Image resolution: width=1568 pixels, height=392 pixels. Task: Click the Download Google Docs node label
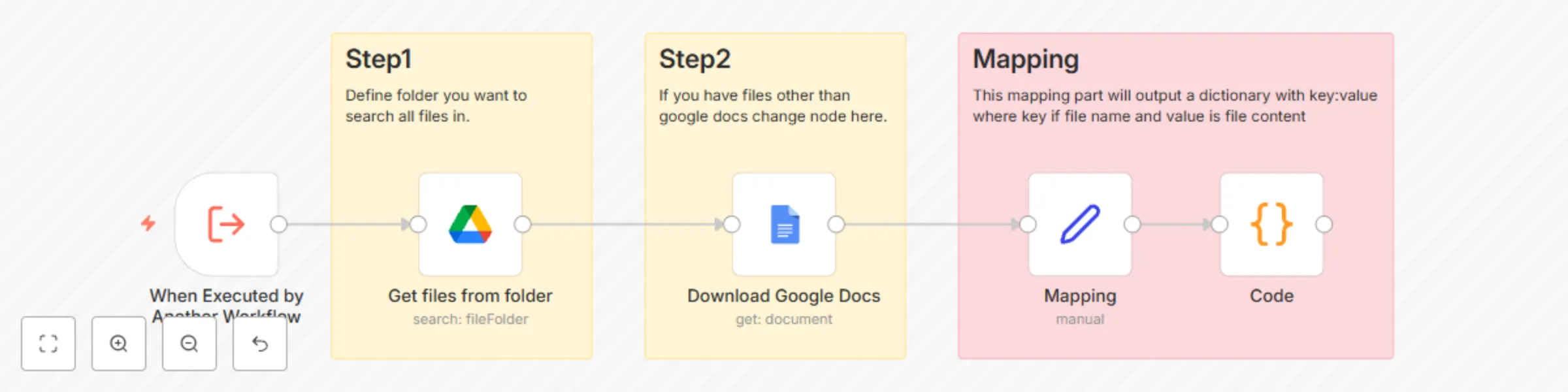[x=783, y=295]
